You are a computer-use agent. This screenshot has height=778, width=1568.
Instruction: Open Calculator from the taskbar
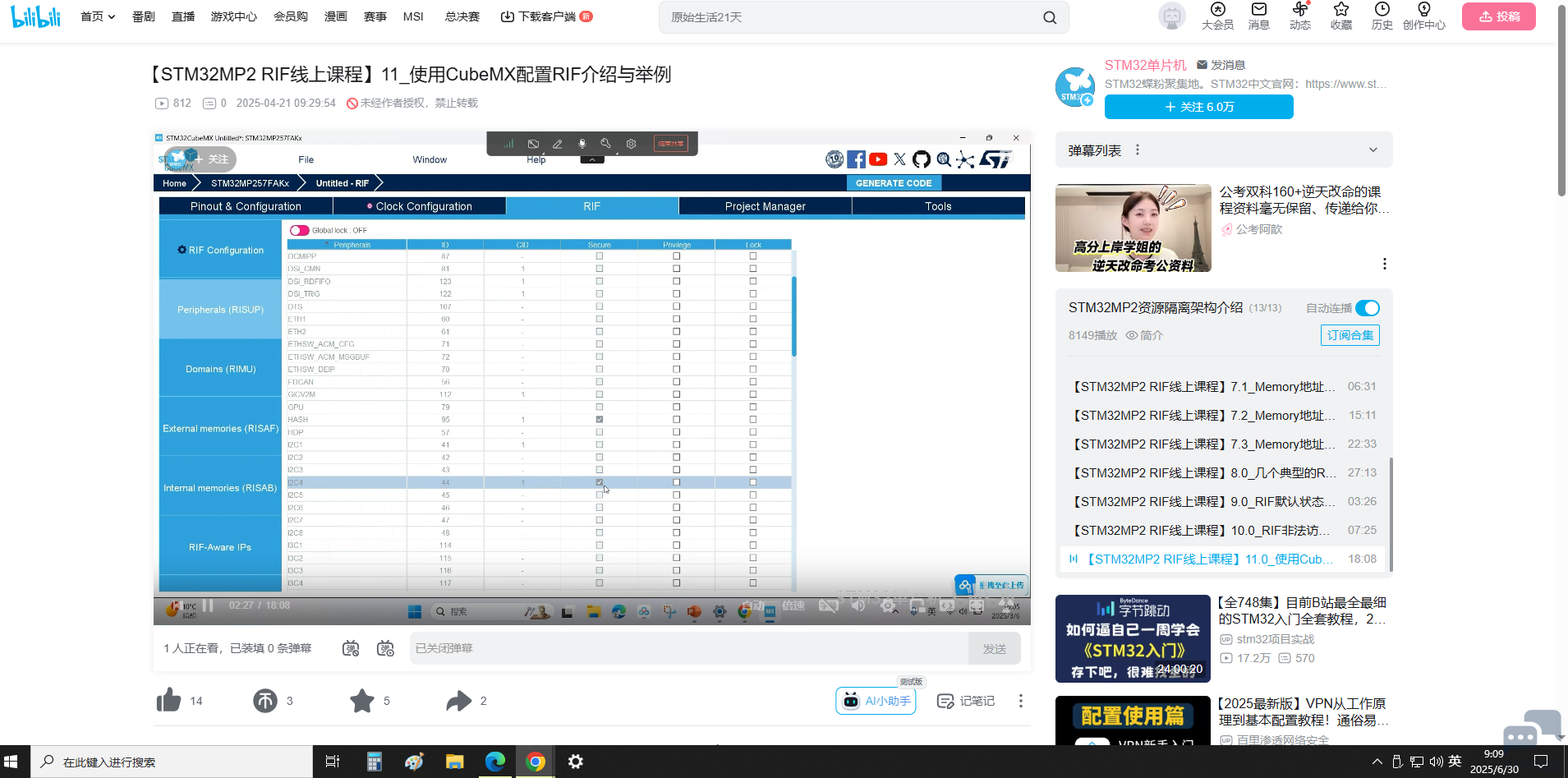pos(375,762)
